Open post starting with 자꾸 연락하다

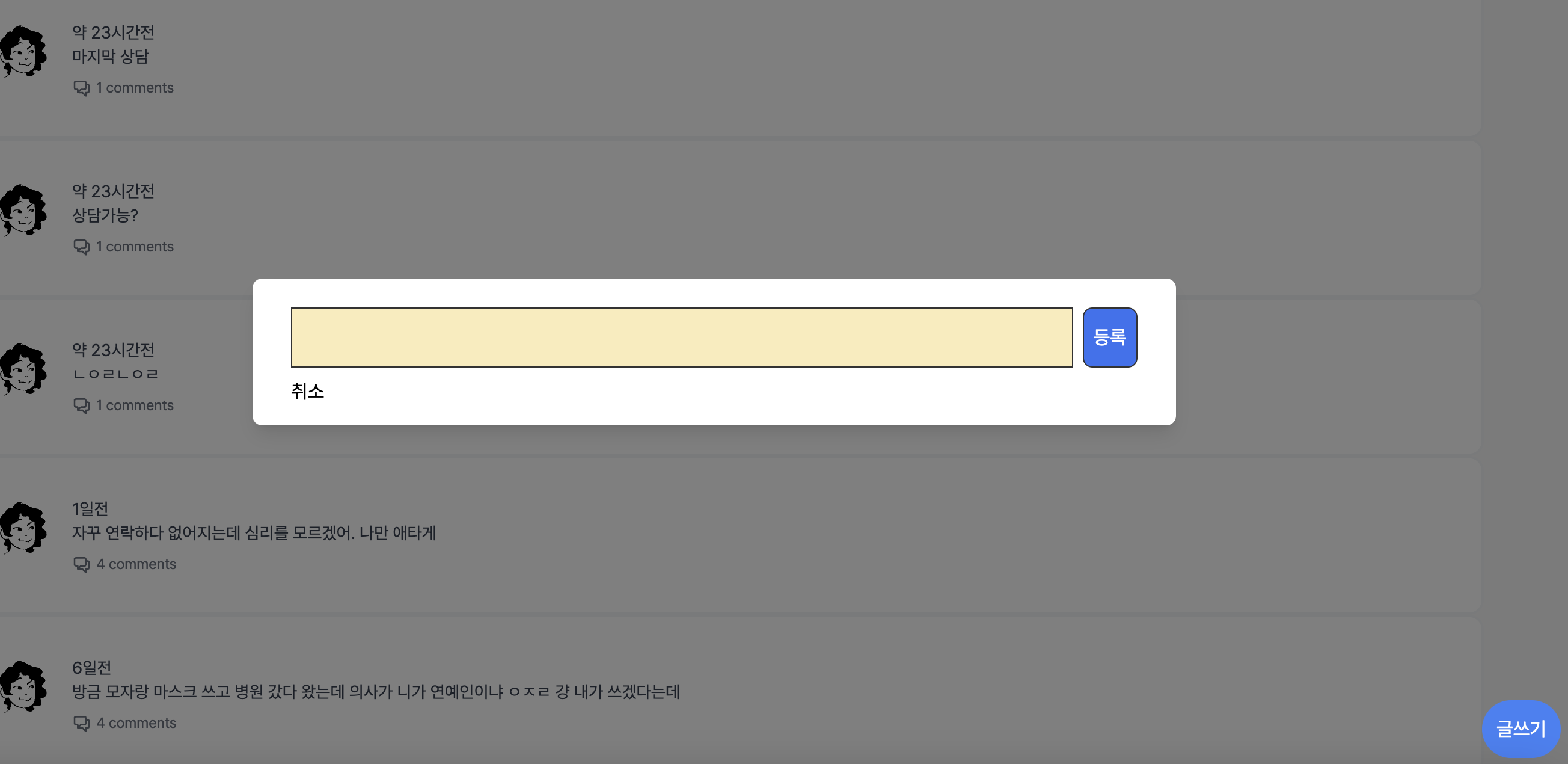click(254, 533)
